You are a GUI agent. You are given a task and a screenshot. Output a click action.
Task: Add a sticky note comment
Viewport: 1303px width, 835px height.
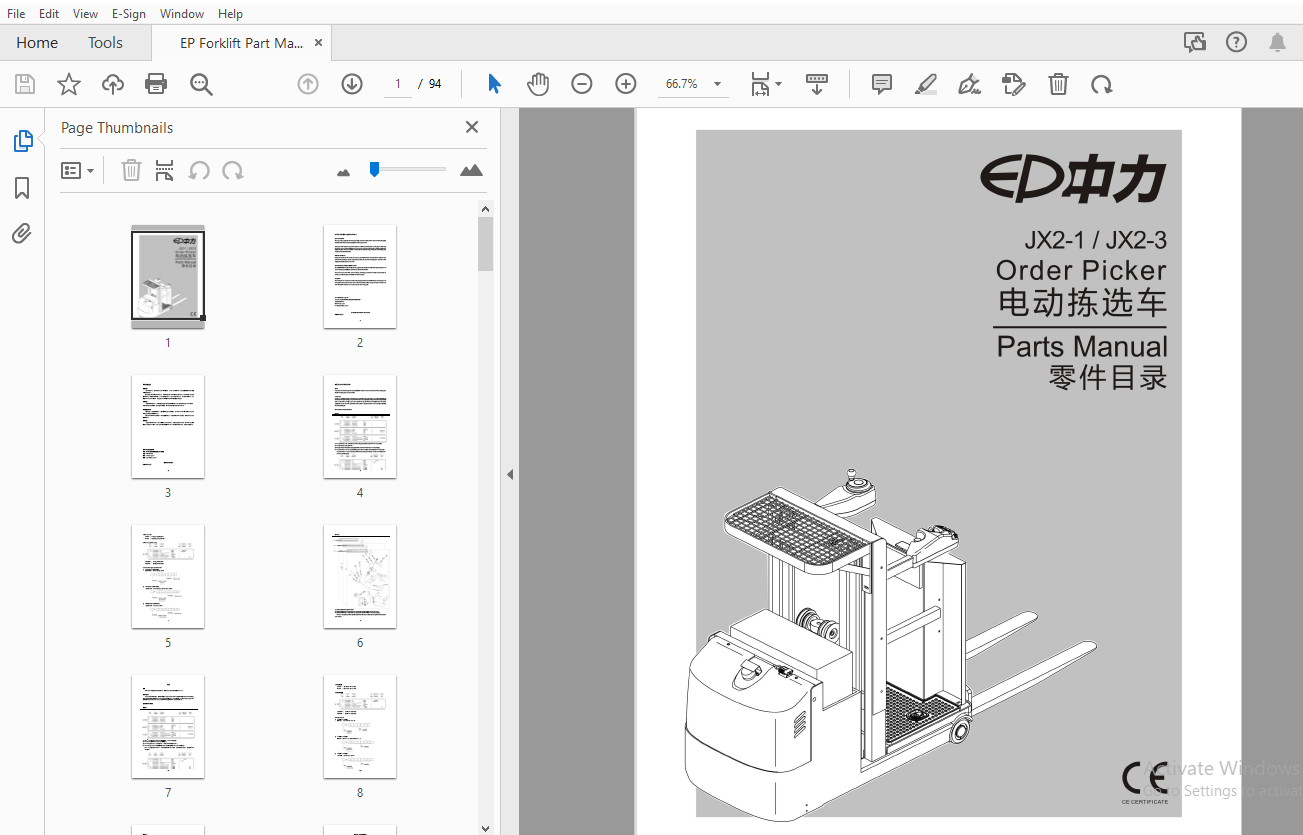882,84
